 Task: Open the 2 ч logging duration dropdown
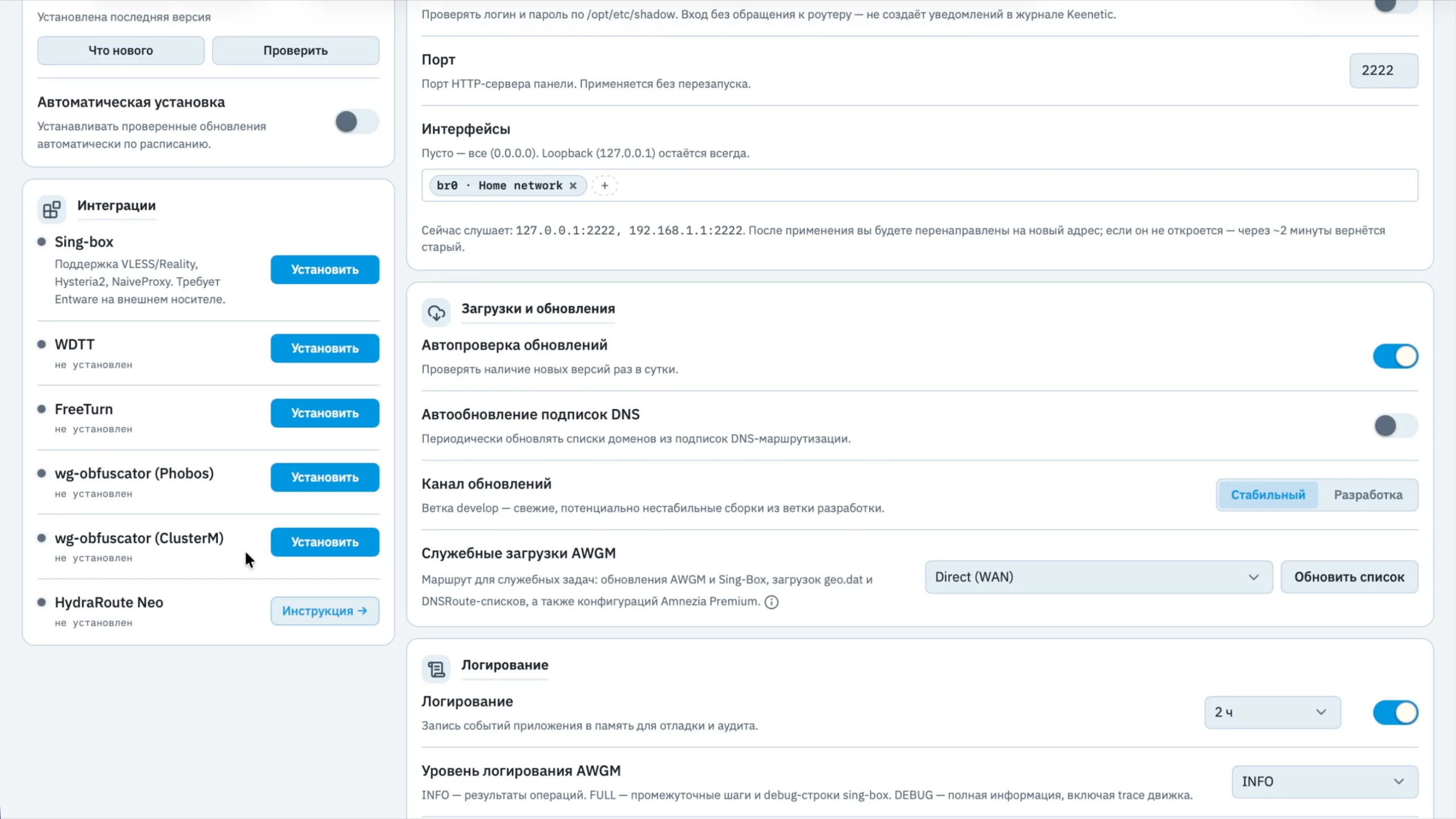(x=1272, y=712)
